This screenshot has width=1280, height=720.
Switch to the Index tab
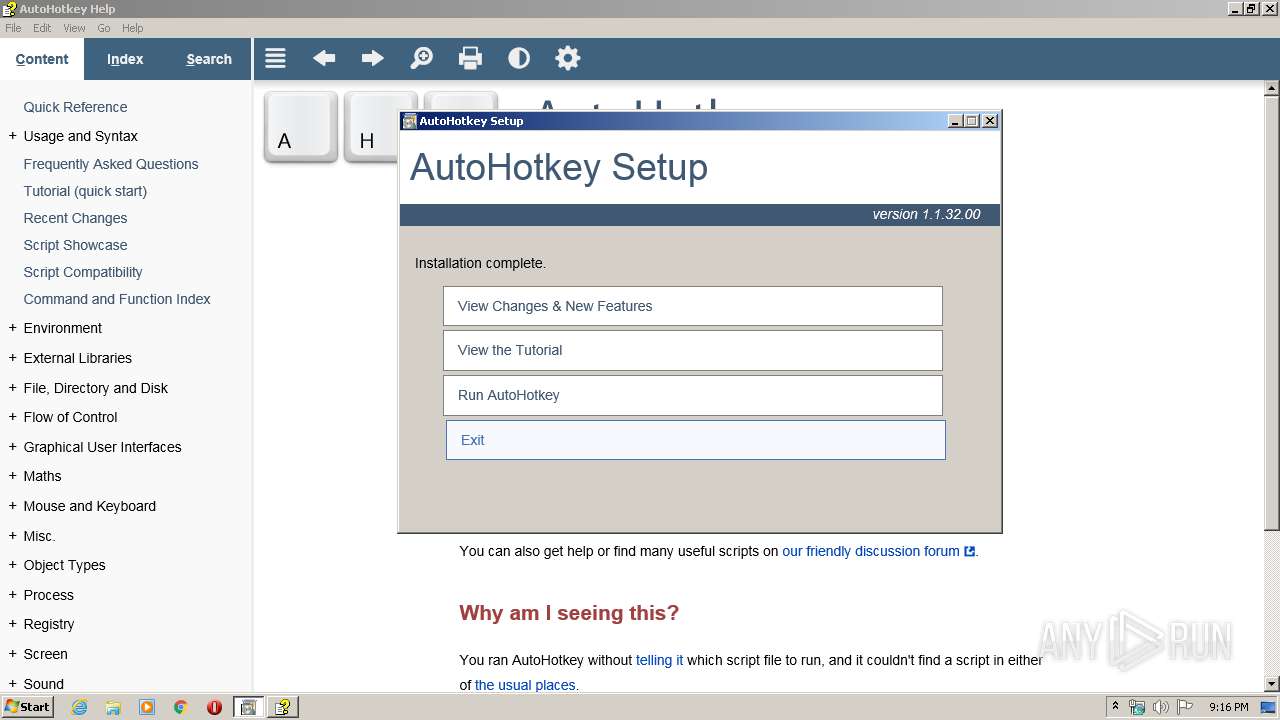coord(125,59)
